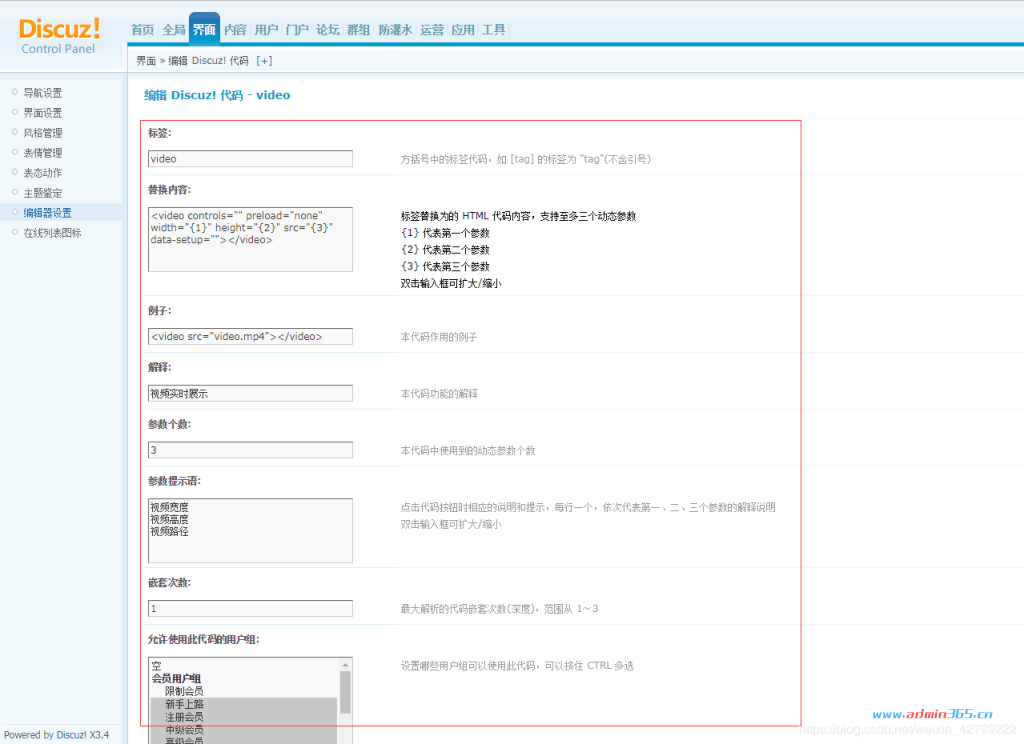Click the 标签 input containing video
1024x744 pixels.
point(250,159)
